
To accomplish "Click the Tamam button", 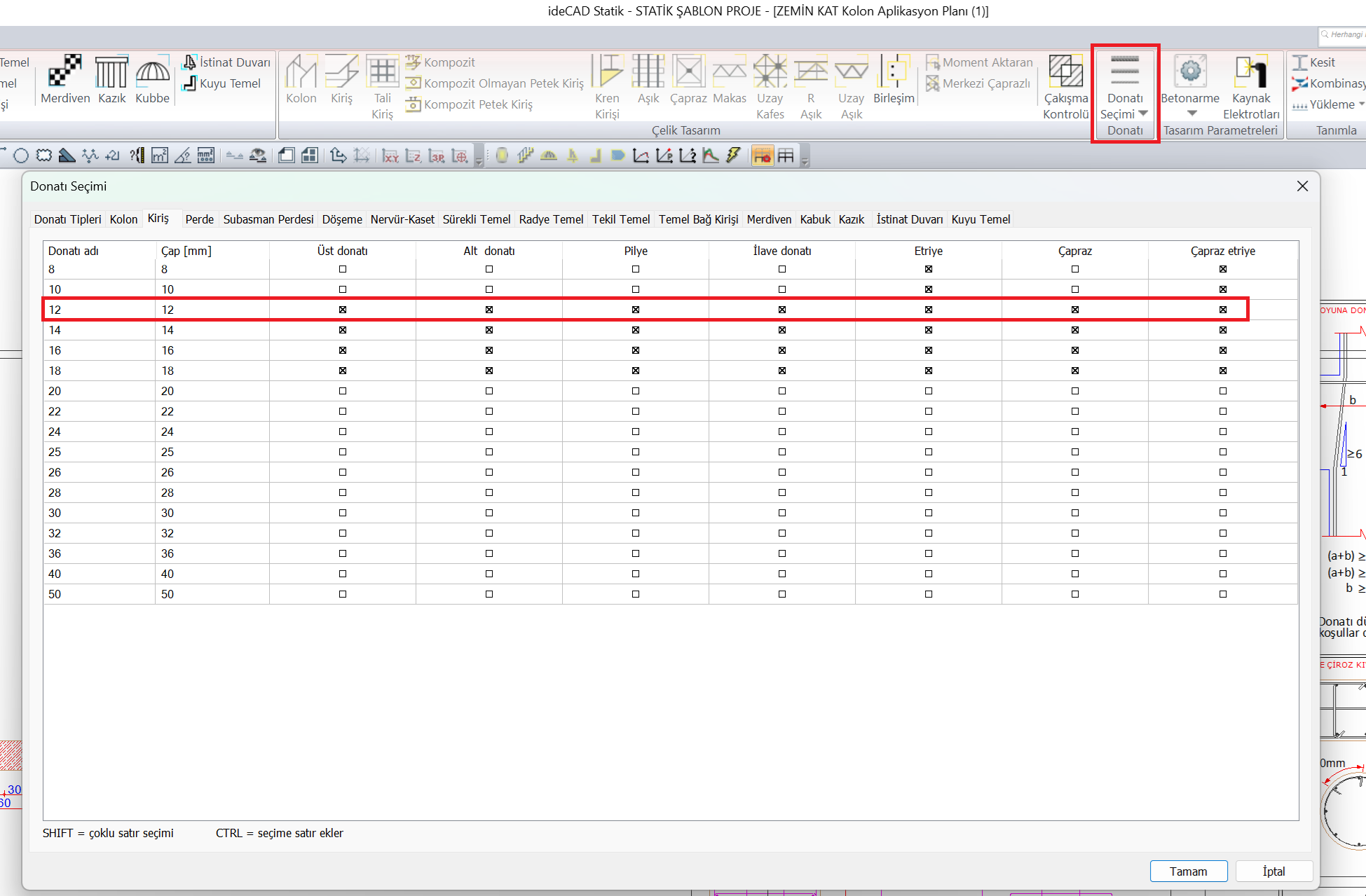I will pyautogui.click(x=1189, y=871).
